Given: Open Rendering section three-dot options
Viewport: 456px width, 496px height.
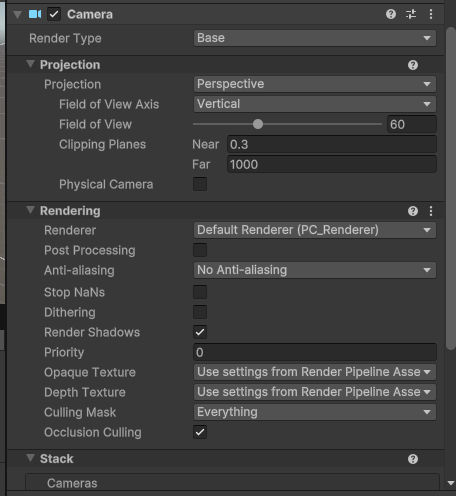Looking at the screenshot, I should [431, 211].
